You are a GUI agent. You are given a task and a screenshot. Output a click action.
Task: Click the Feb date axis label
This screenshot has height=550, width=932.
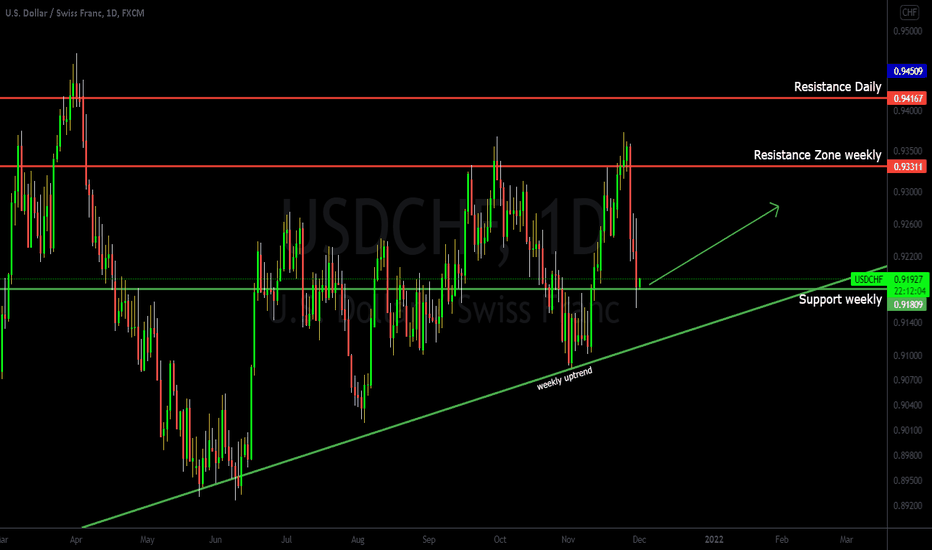tap(782, 540)
